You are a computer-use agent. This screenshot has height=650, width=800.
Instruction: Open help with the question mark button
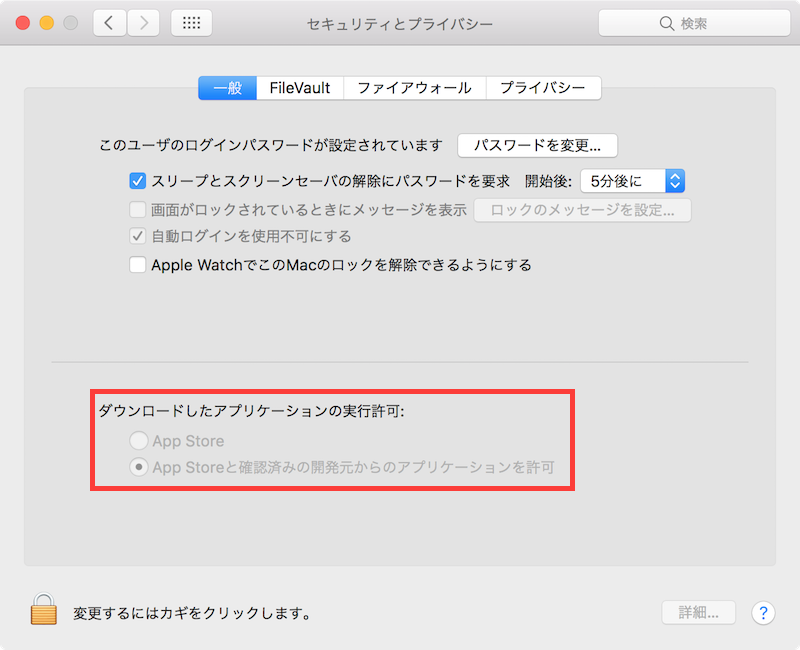(x=762, y=612)
